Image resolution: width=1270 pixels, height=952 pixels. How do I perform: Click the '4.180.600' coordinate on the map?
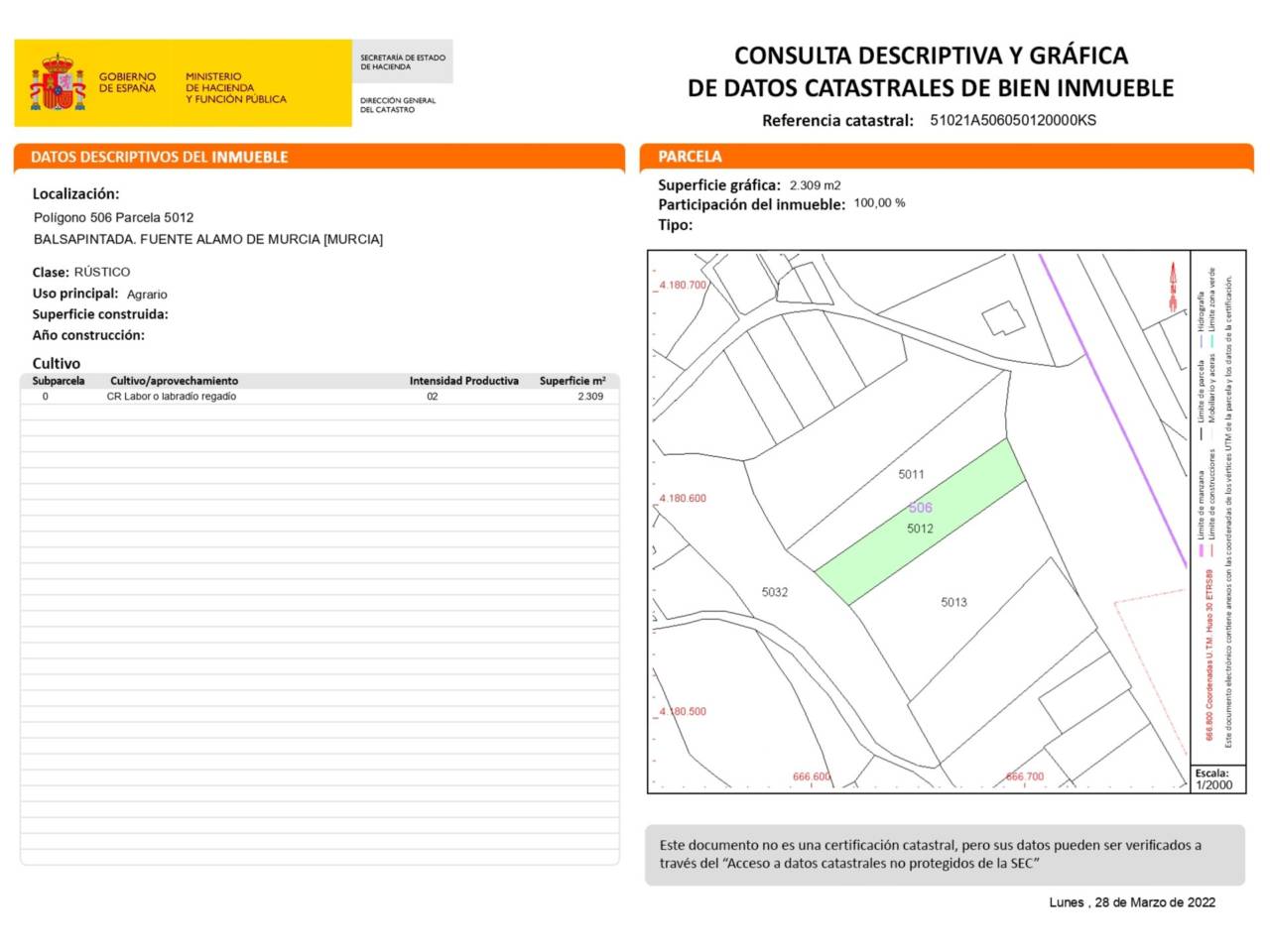point(683,499)
